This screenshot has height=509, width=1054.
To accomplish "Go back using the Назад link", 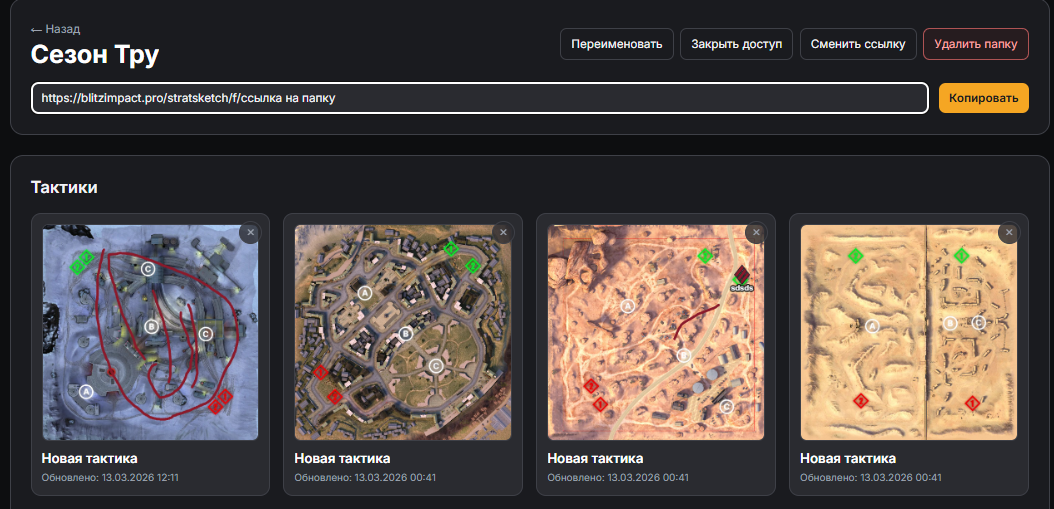I will [56, 29].
